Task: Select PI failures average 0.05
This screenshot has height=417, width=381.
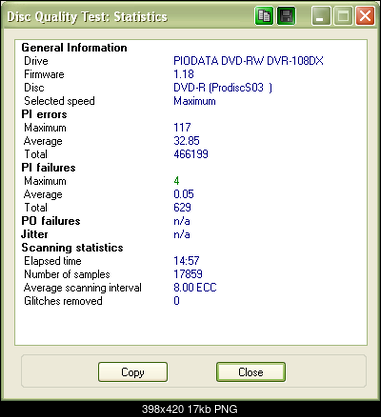Action: click(x=184, y=194)
